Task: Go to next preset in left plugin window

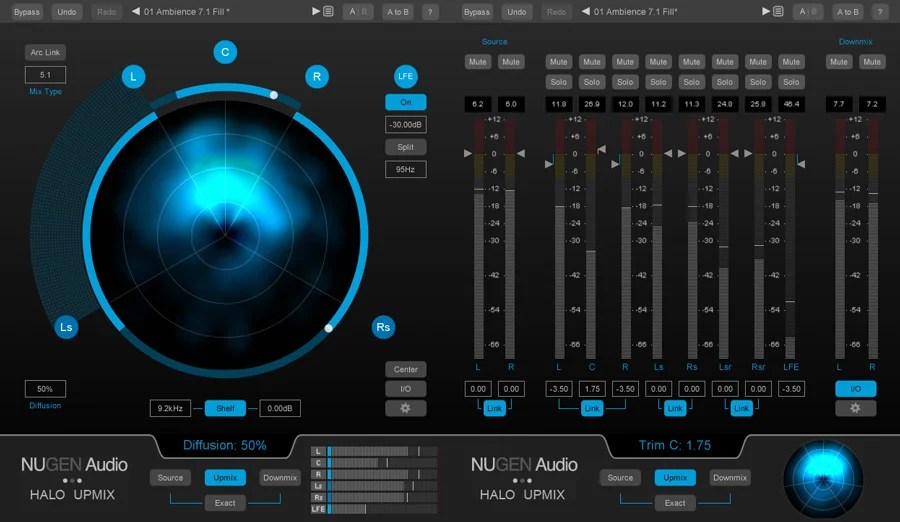Action: click(x=315, y=11)
